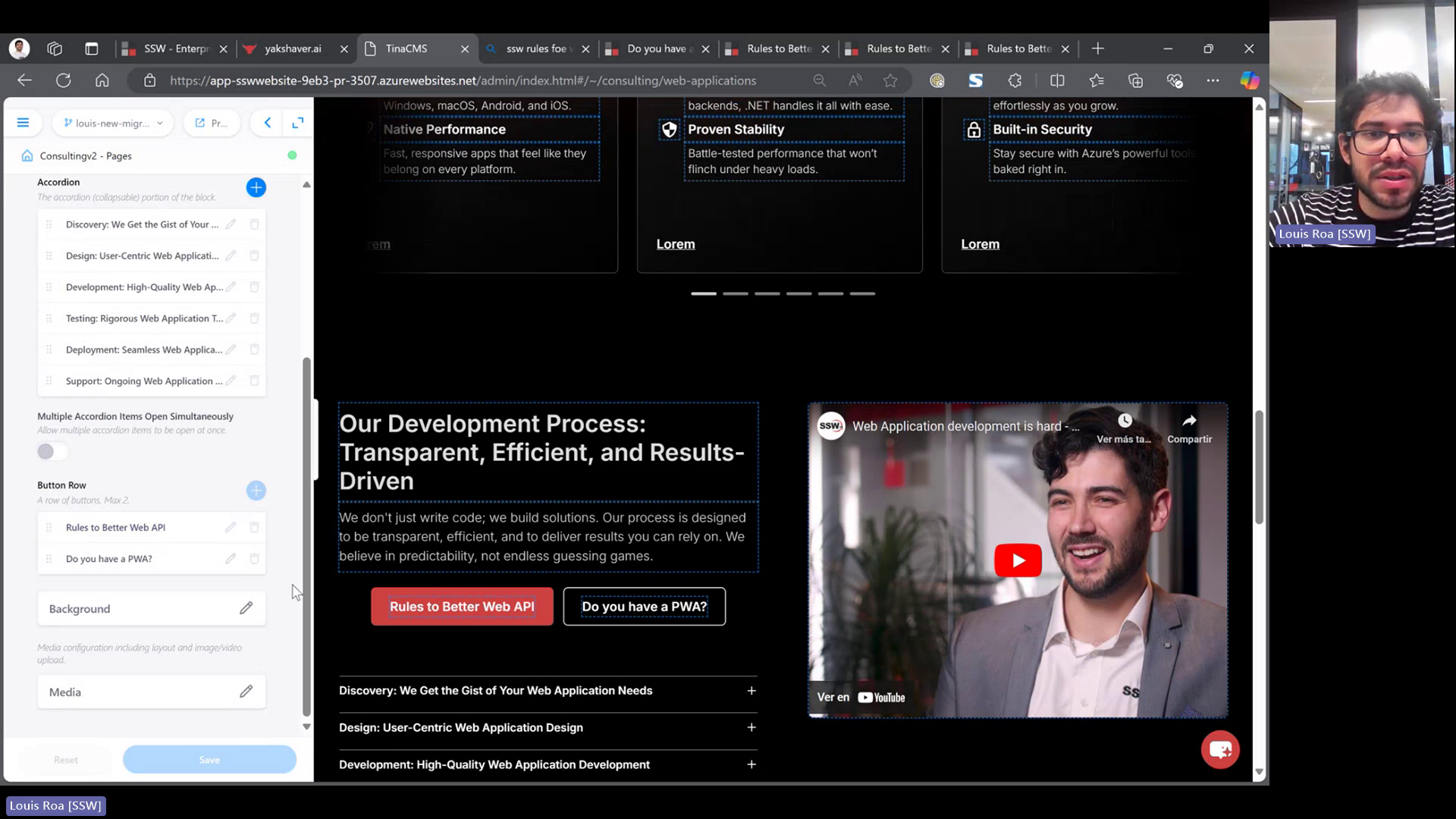Switch to Do you have browser tab
The height and width of the screenshot is (819, 1456).
(x=657, y=49)
